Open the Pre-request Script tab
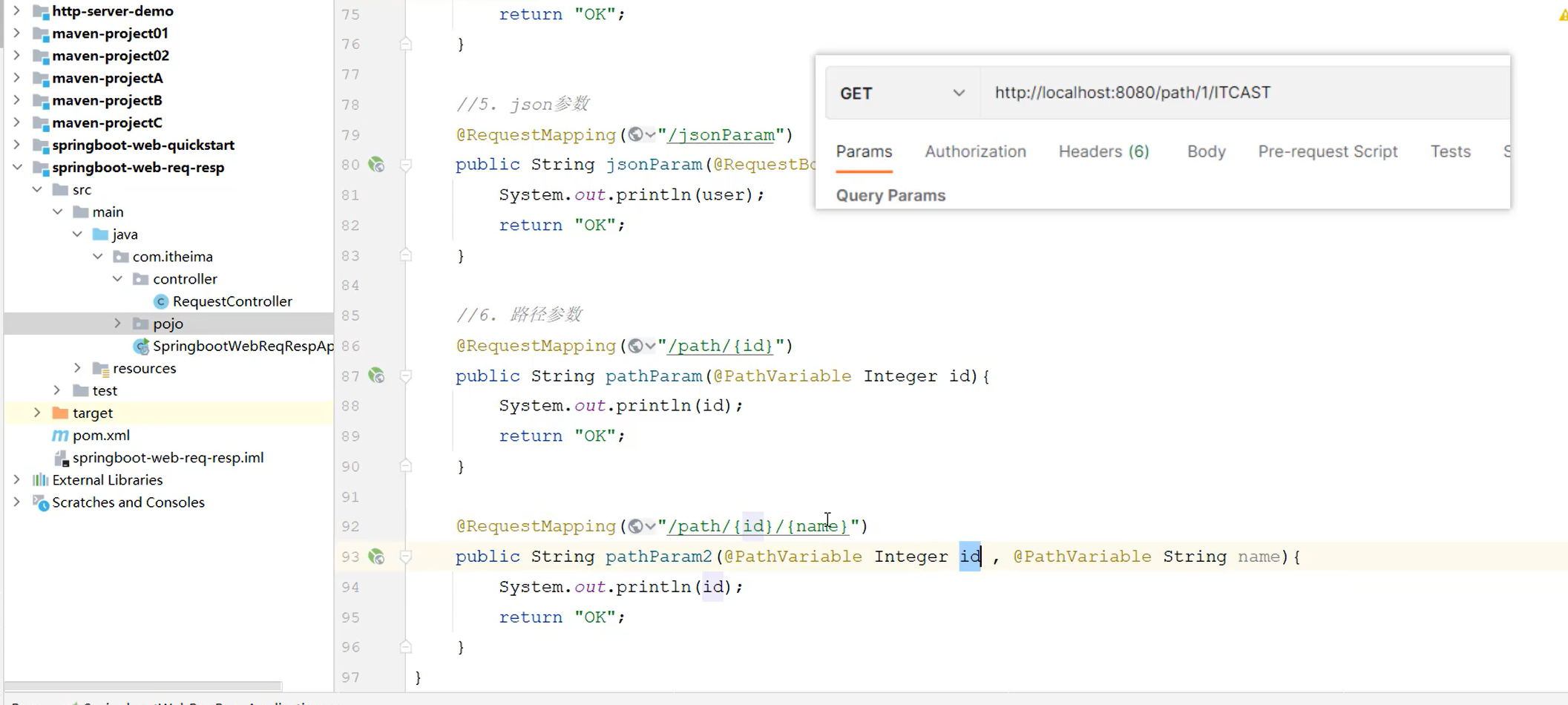The width and height of the screenshot is (1568, 705). pyautogui.click(x=1328, y=151)
